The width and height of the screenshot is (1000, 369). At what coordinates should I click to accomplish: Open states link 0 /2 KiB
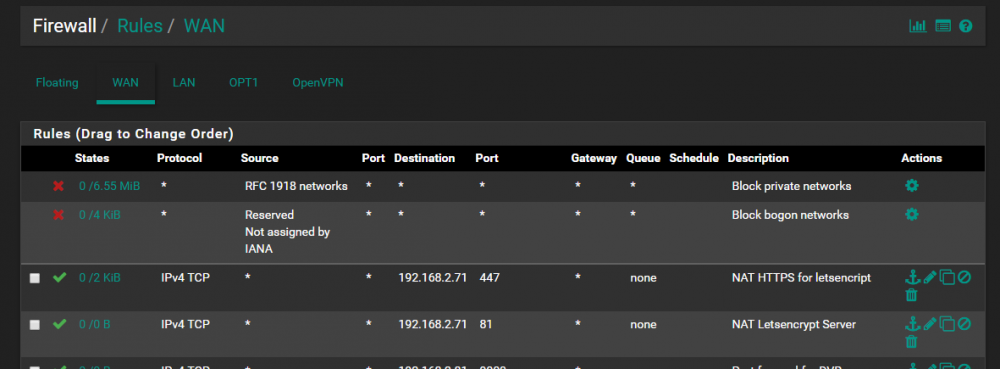click(99, 278)
